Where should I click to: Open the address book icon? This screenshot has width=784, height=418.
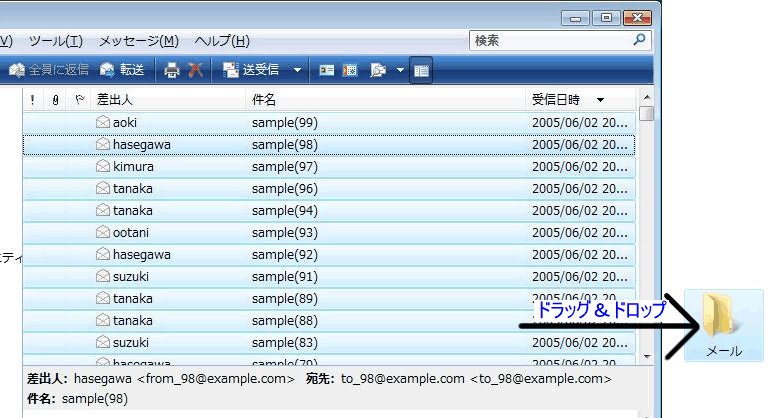[327, 70]
